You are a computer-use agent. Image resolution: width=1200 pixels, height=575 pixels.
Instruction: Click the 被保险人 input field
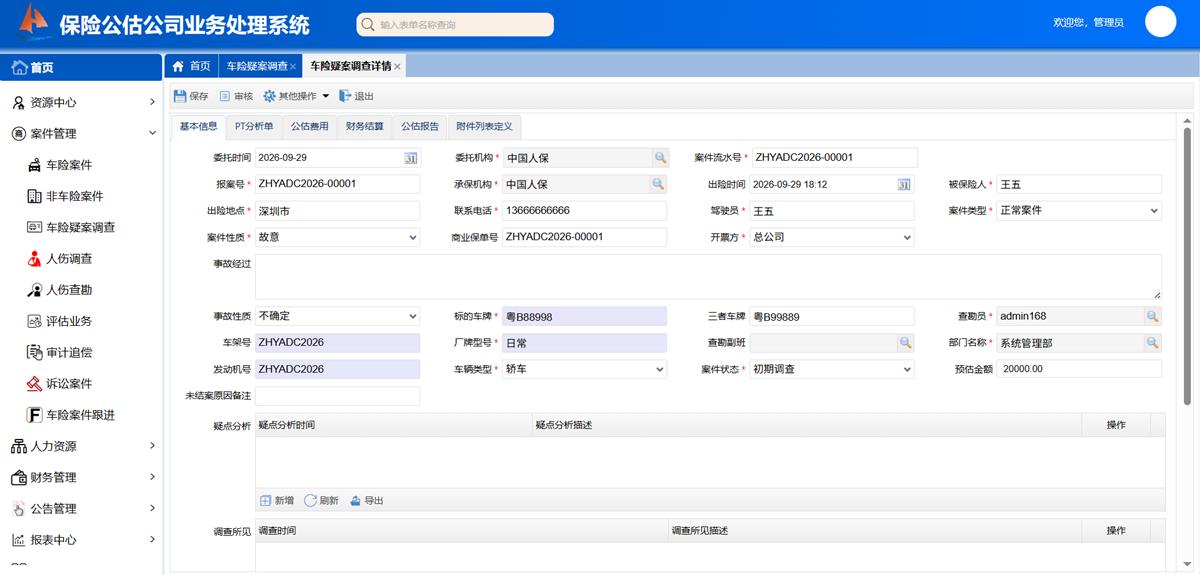1079,184
